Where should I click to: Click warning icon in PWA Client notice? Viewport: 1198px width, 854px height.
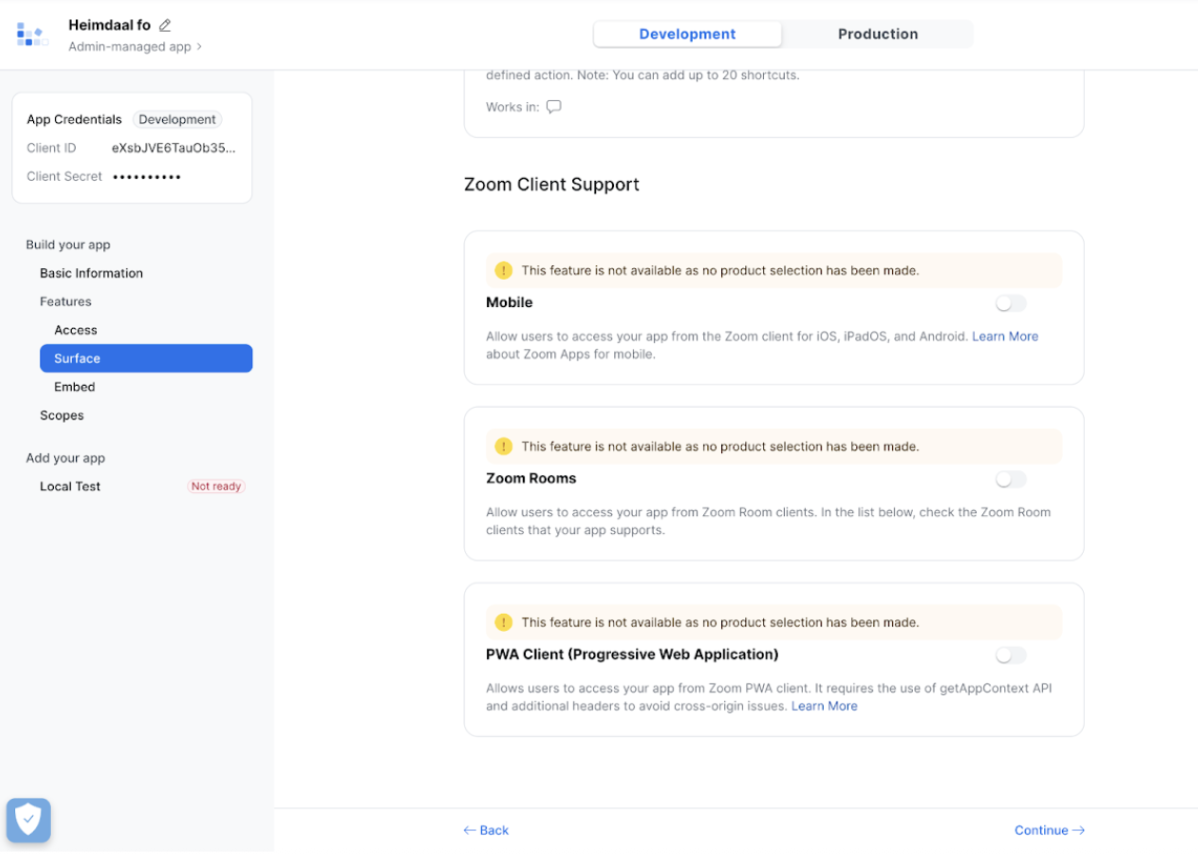(x=503, y=622)
